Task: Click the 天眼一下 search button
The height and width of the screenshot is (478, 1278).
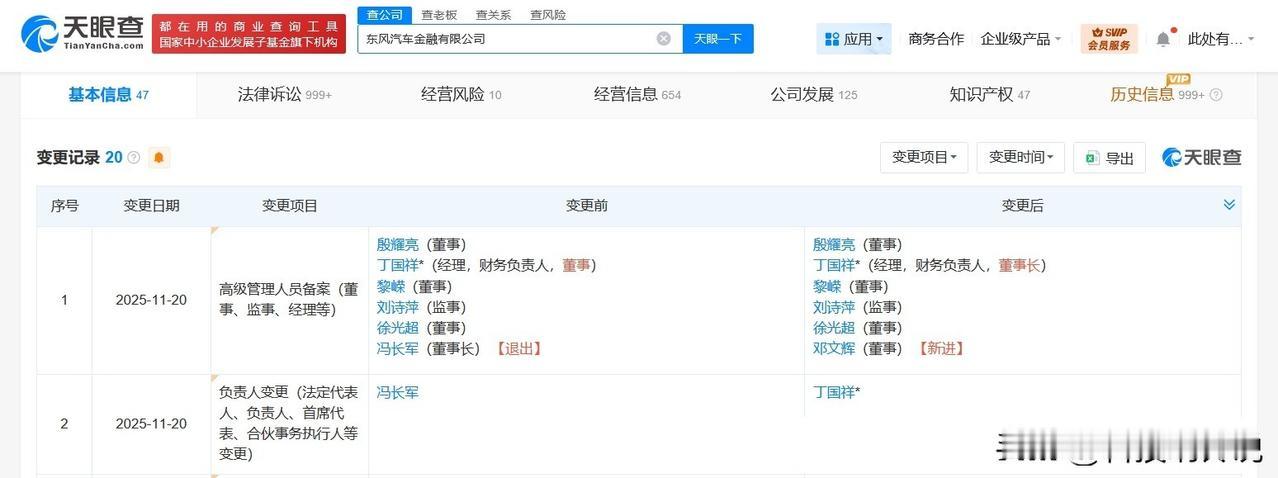Action: (718, 39)
